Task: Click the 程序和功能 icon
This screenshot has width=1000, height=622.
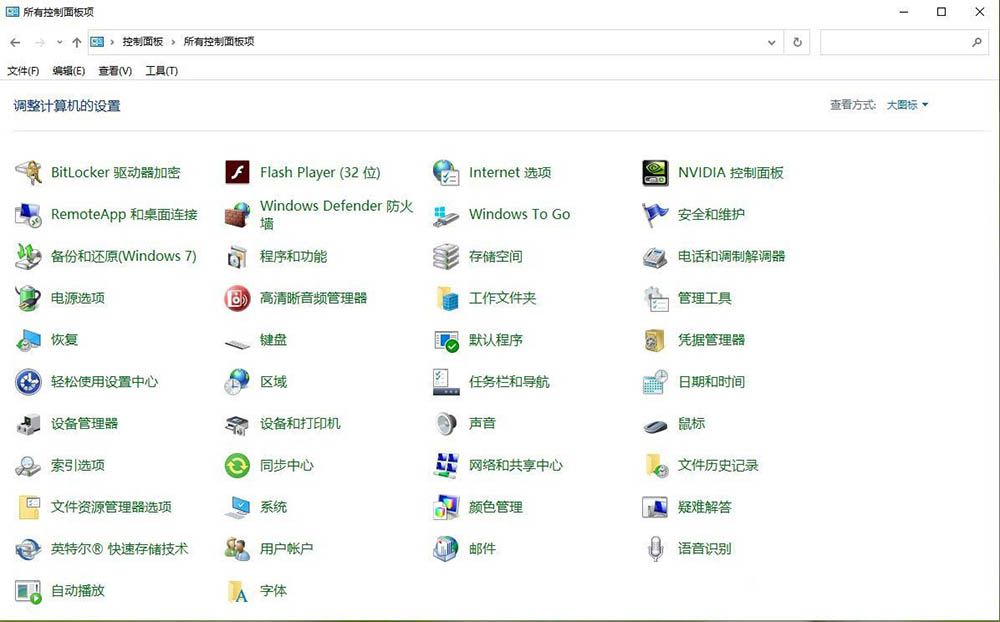Action: click(237, 256)
